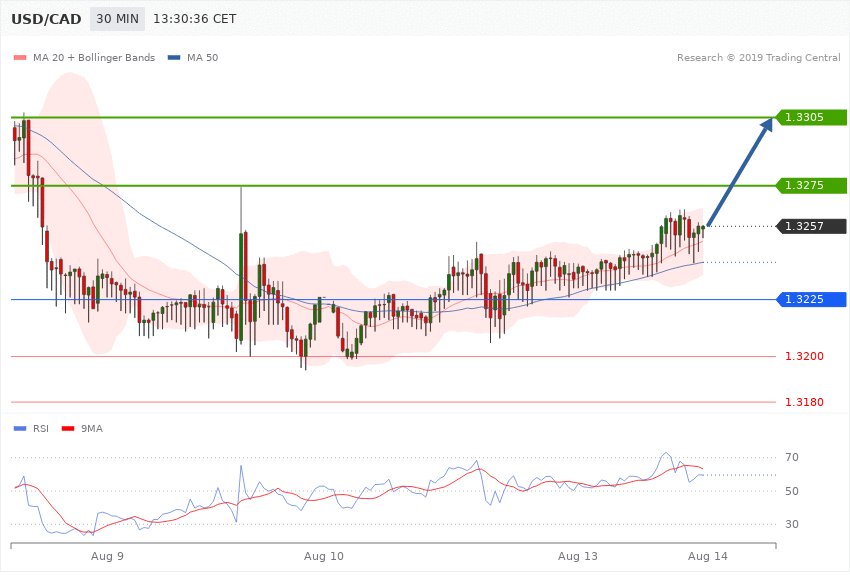Click the Aug 10 date label
850x576 pixels.
(x=324, y=556)
